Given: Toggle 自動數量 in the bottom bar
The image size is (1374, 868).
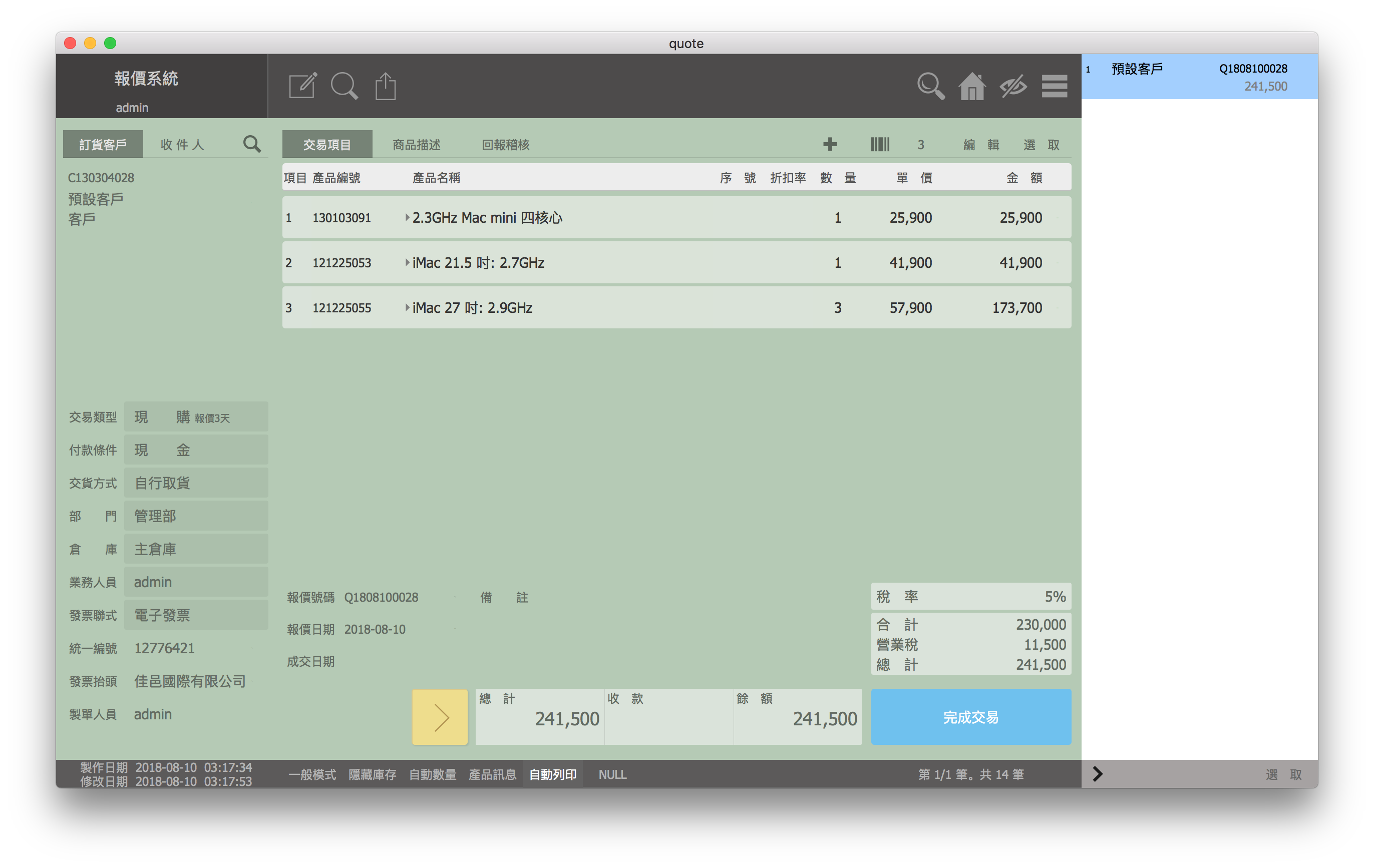Looking at the screenshot, I should [433, 774].
